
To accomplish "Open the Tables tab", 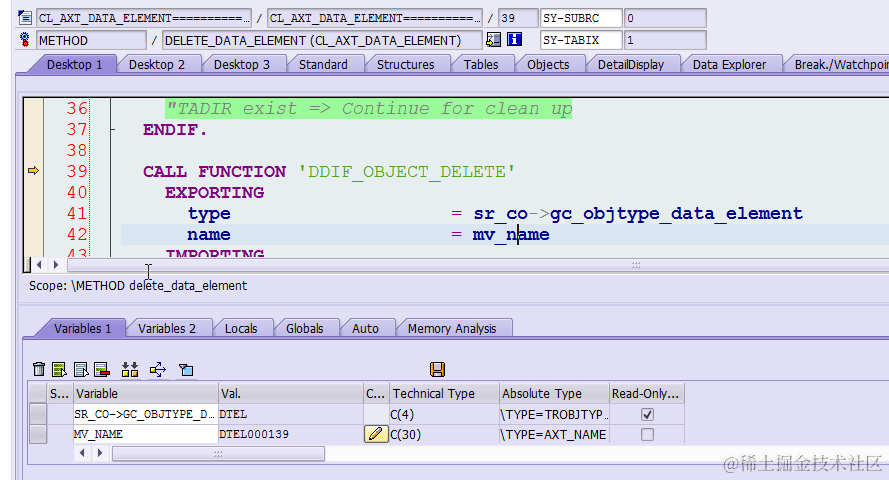I will tap(481, 65).
